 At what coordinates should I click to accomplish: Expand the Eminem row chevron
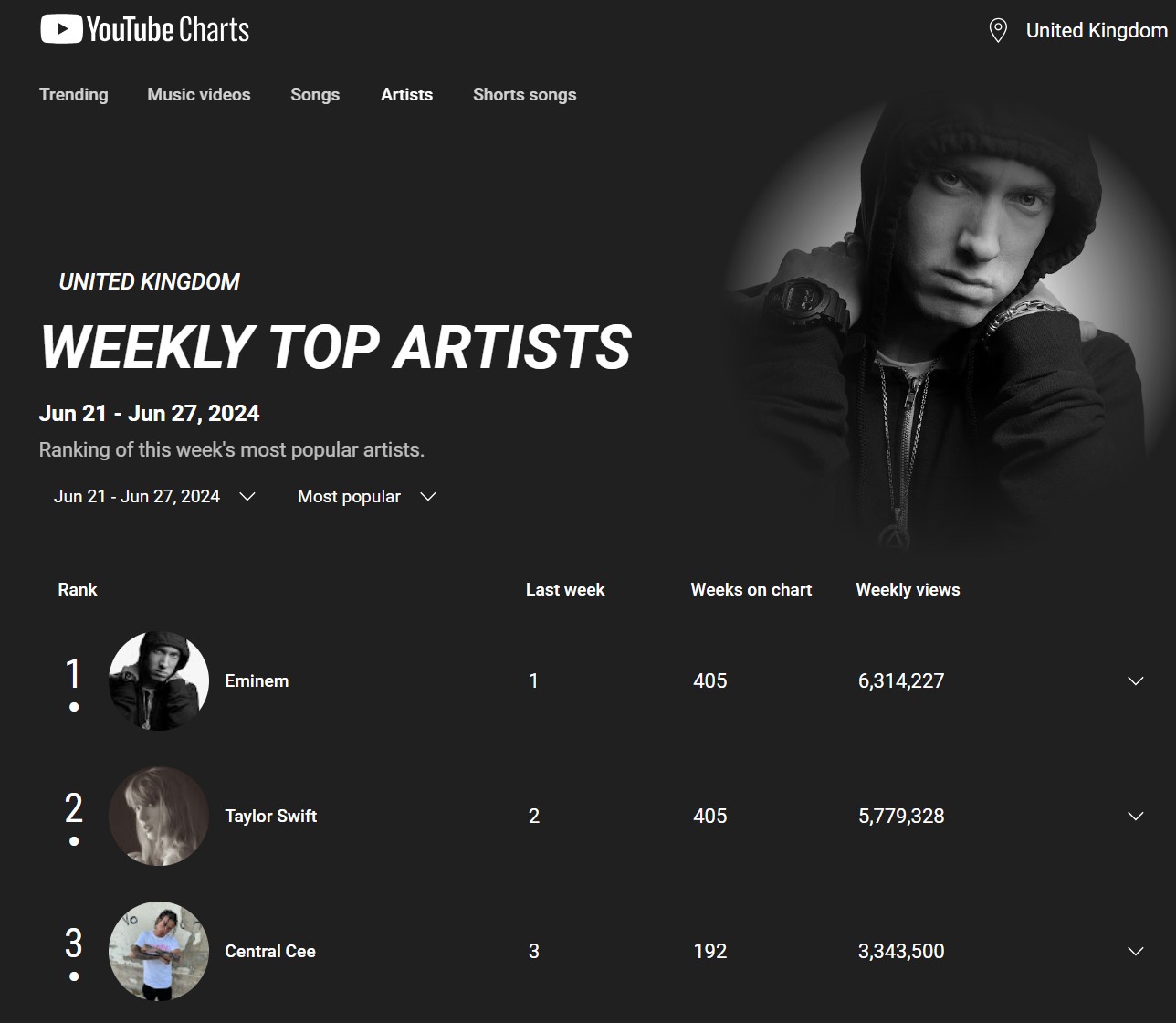pyautogui.click(x=1136, y=680)
